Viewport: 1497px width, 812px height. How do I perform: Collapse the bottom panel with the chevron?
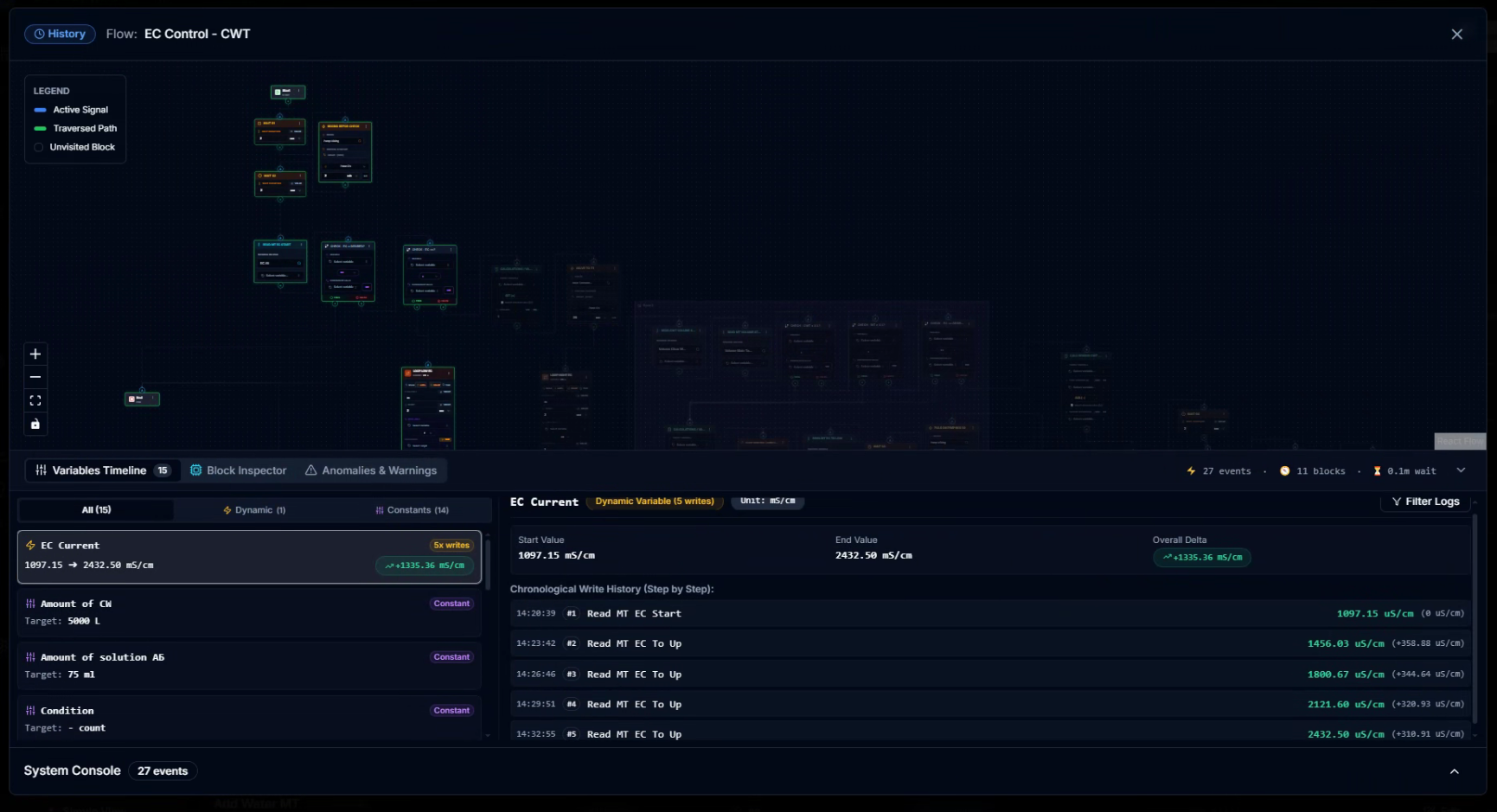pyautogui.click(x=1461, y=470)
